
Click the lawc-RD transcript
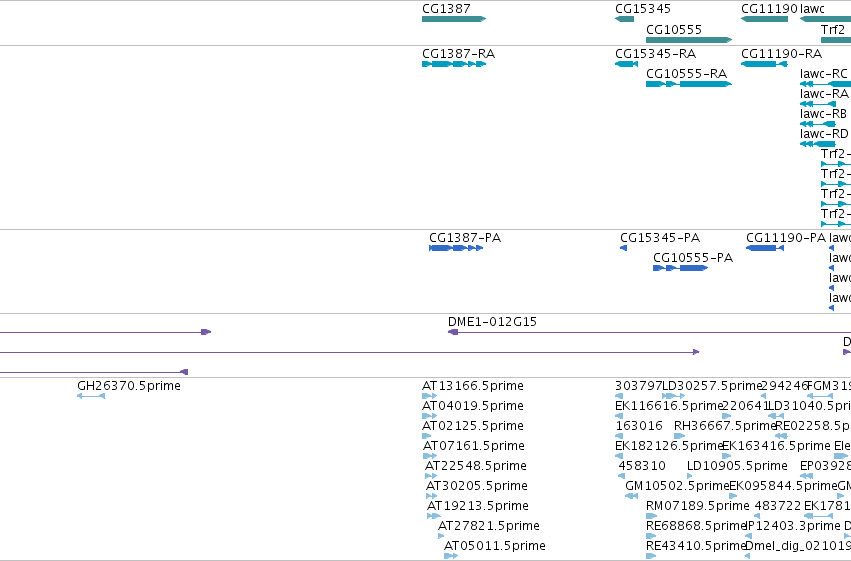point(818,144)
